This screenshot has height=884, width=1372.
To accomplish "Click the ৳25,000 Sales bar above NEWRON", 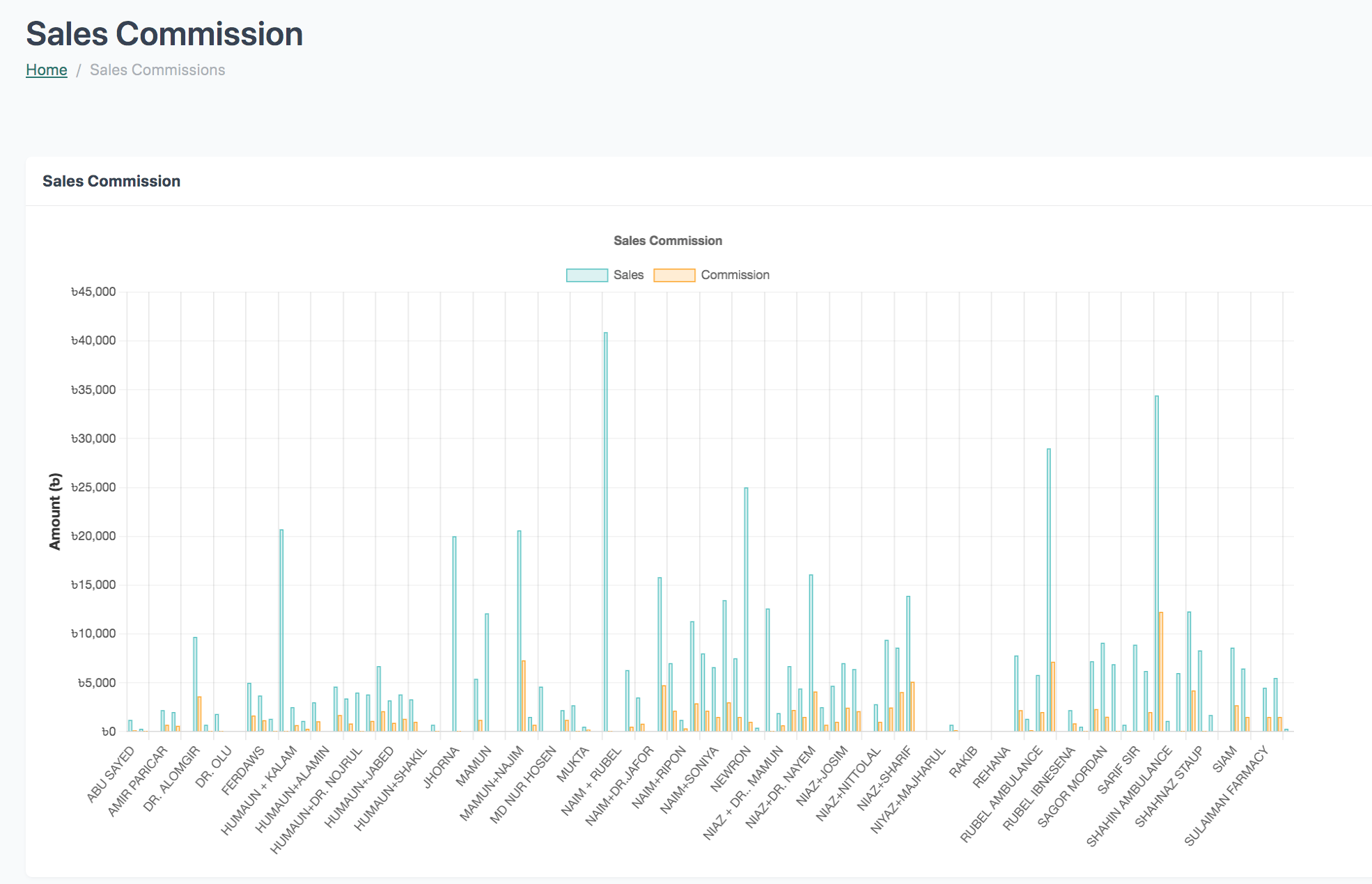I will click(x=746, y=609).
